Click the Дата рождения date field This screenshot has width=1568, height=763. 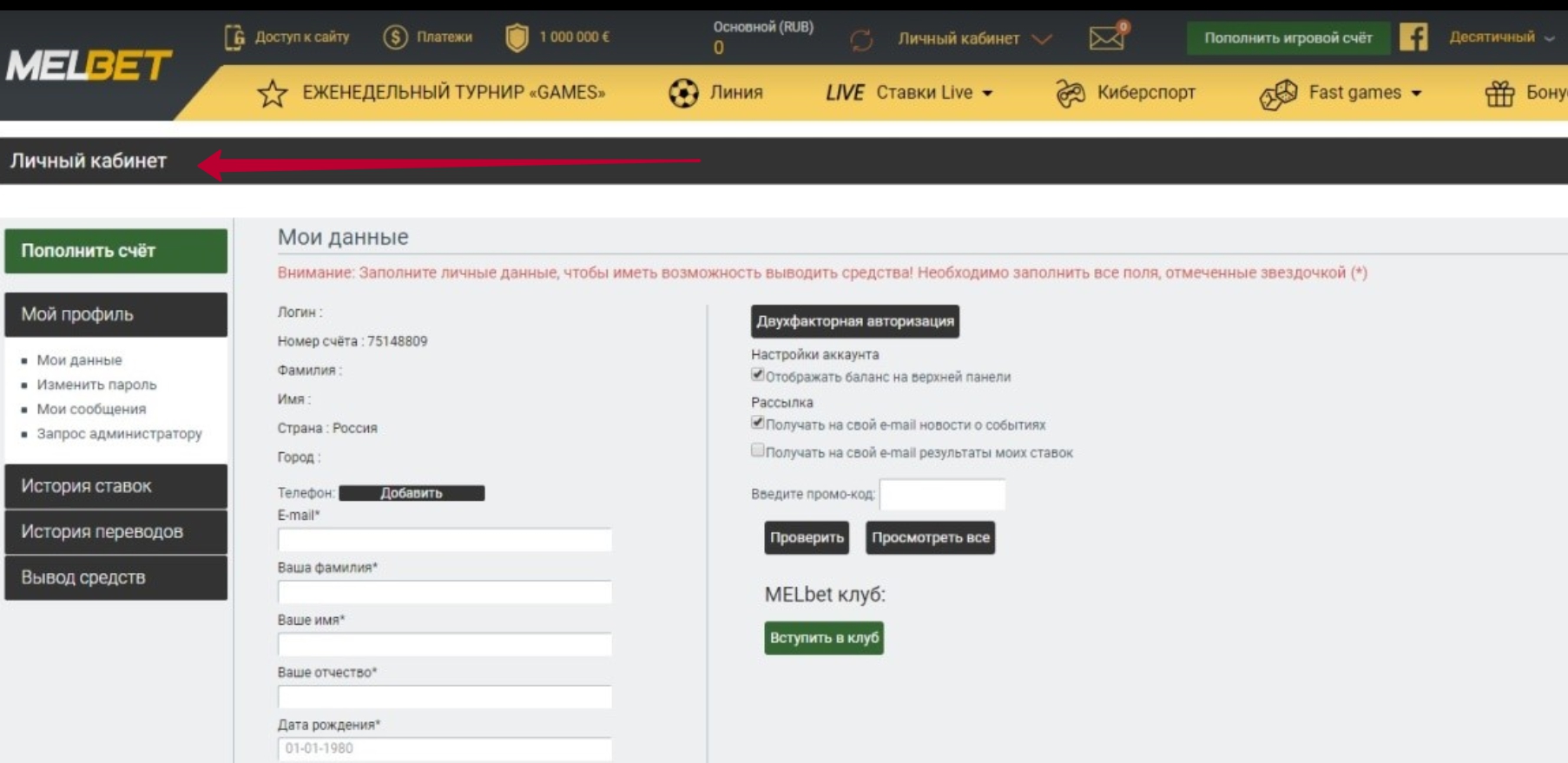click(445, 748)
